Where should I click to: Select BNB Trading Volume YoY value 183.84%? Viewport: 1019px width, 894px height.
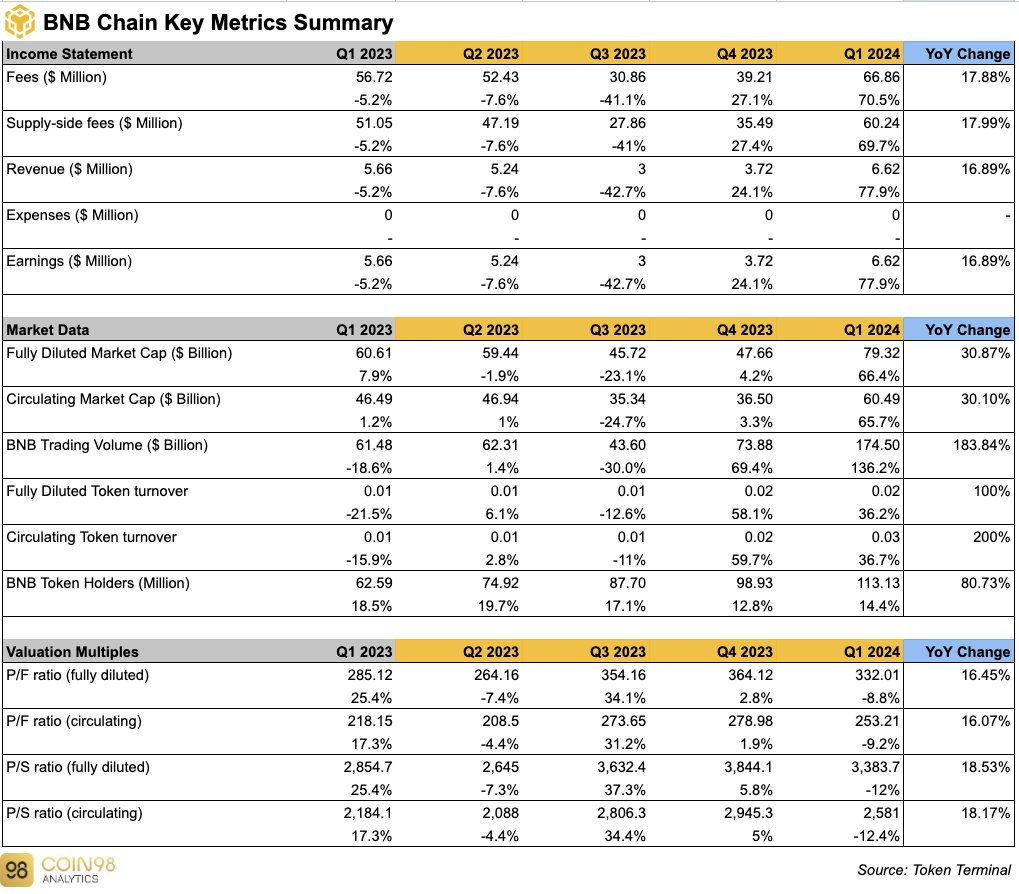tap(981, 445)
